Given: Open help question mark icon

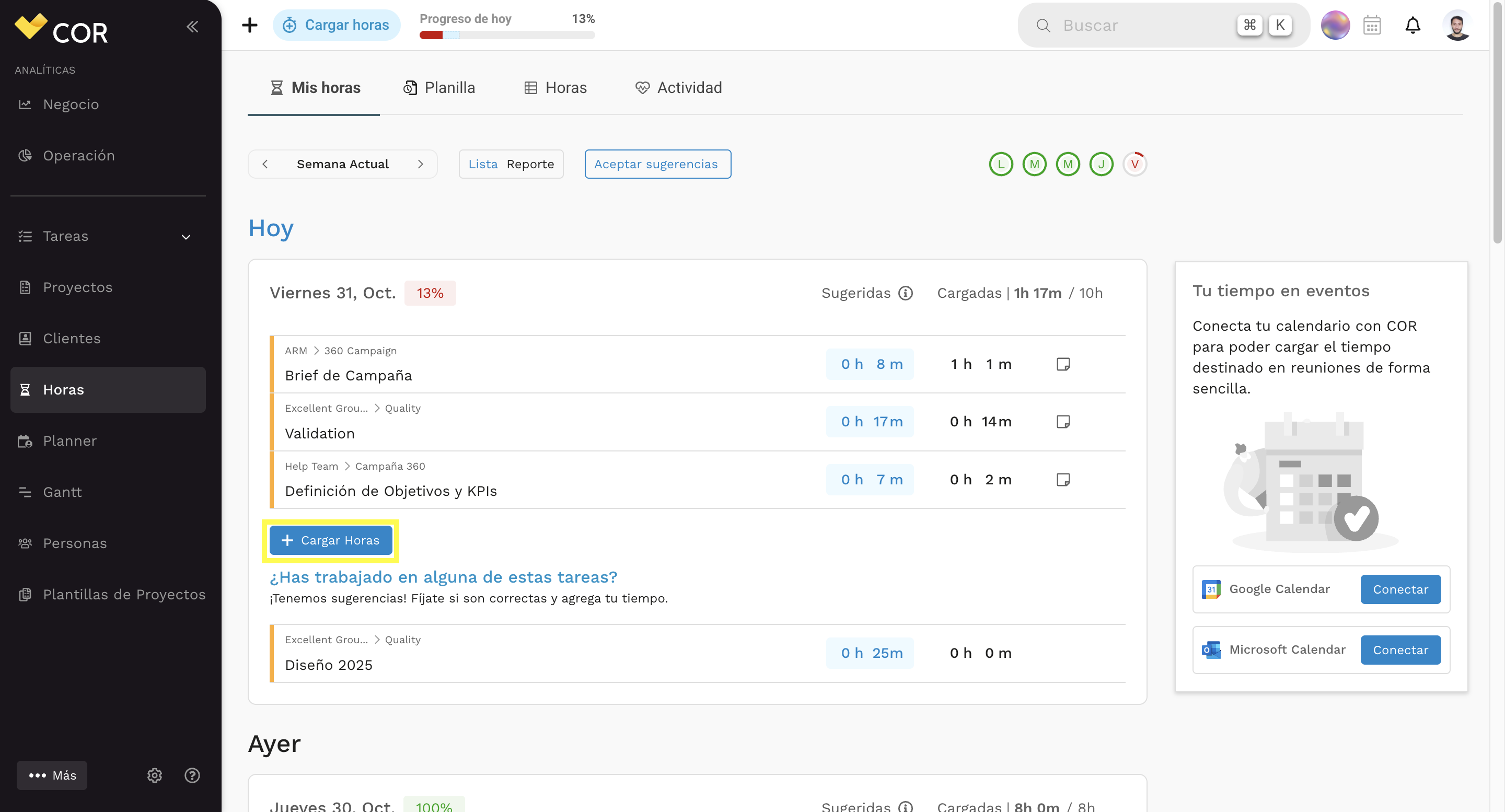Looking at the screenshot, I should click(192, 775).
